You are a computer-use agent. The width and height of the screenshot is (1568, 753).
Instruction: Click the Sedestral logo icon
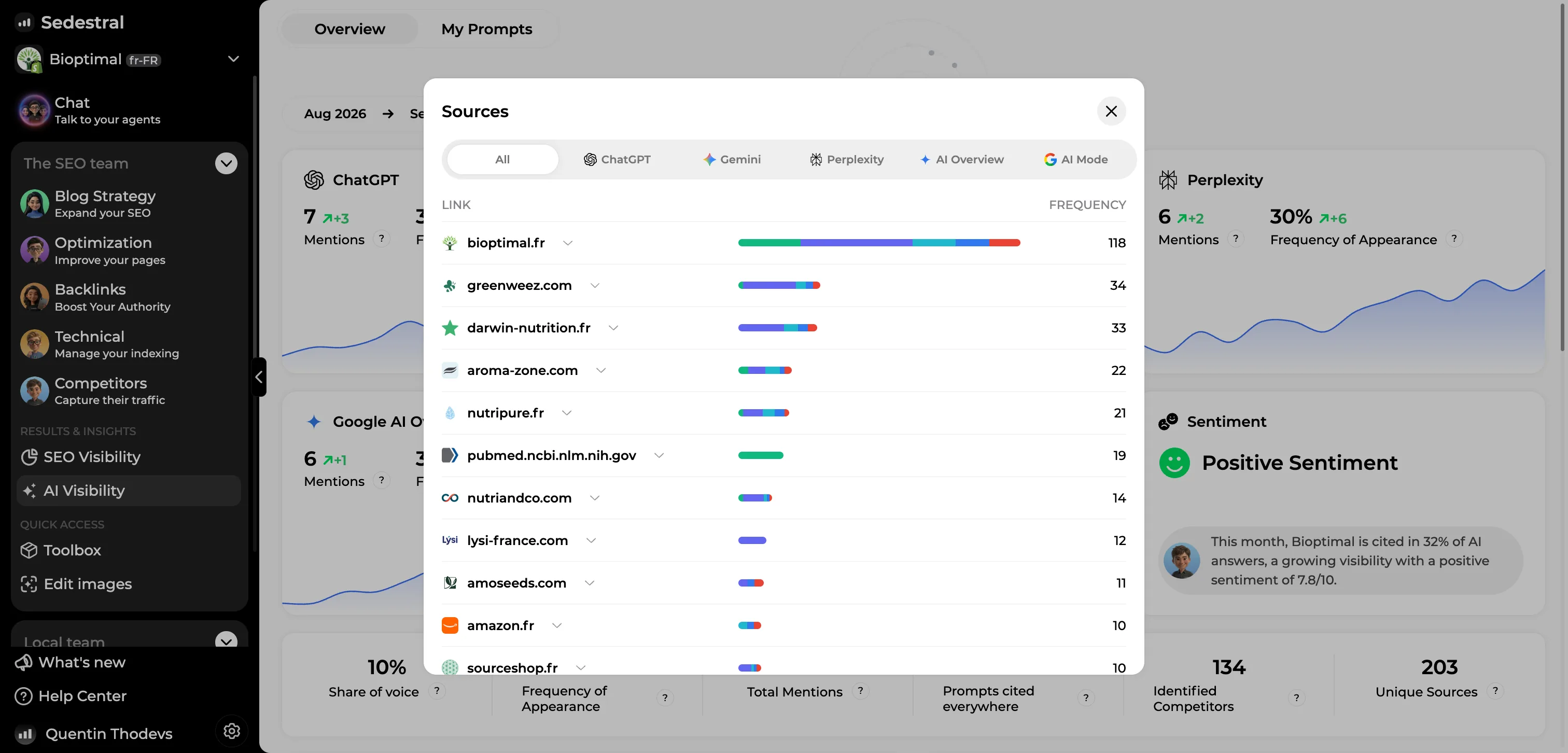coord(24,22)
